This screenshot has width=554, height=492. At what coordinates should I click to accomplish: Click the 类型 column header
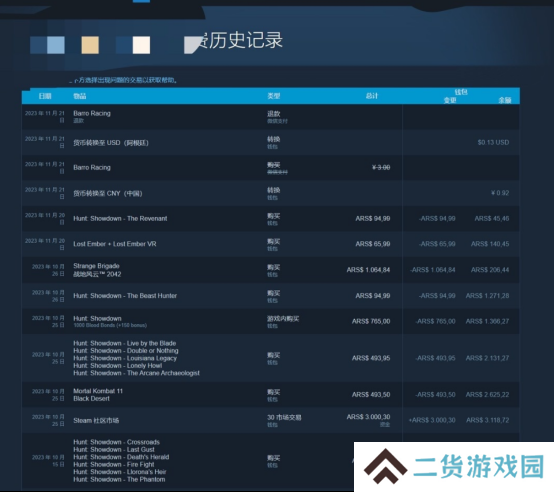[x=274, y=96]
